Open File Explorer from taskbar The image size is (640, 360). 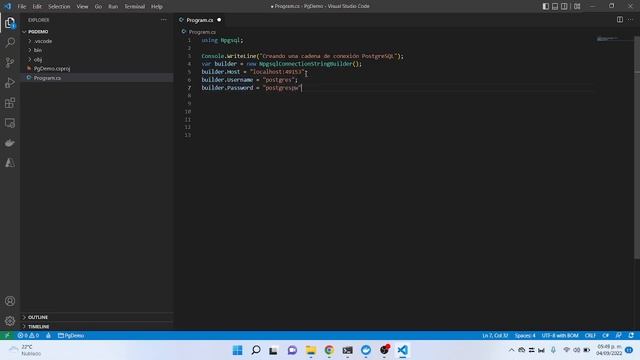[311, 350]
